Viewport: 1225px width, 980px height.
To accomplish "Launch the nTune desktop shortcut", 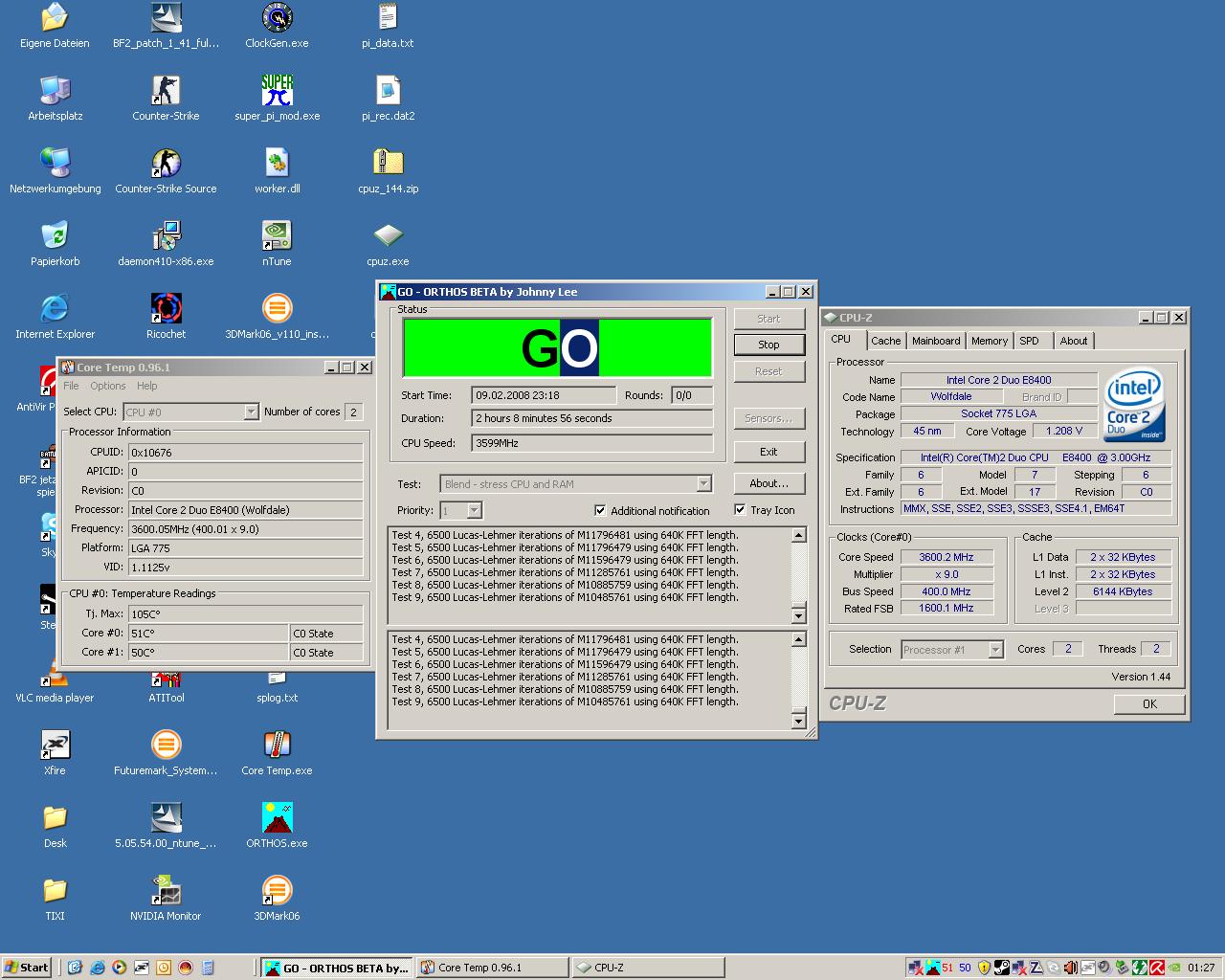I will 277,236.
